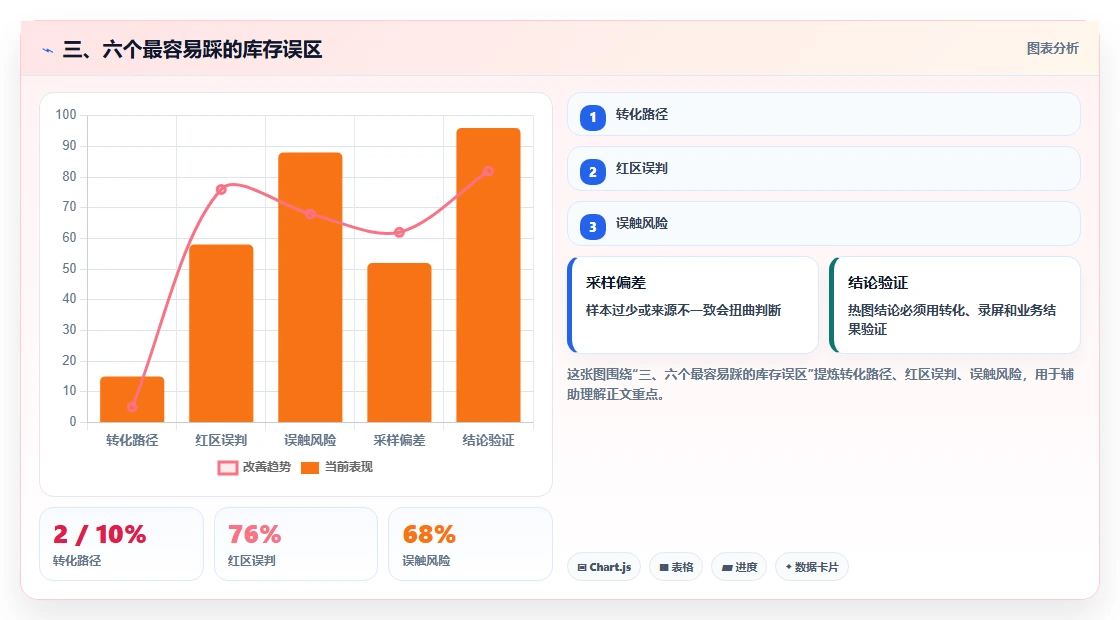Open the 结论验证 card
The height and width of the screenshot is (620, 1120).
point(955,305)
